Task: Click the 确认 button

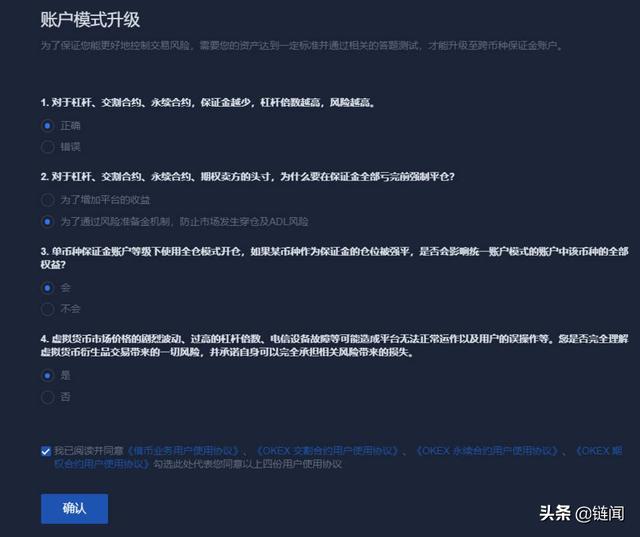Action: [74, 508]
